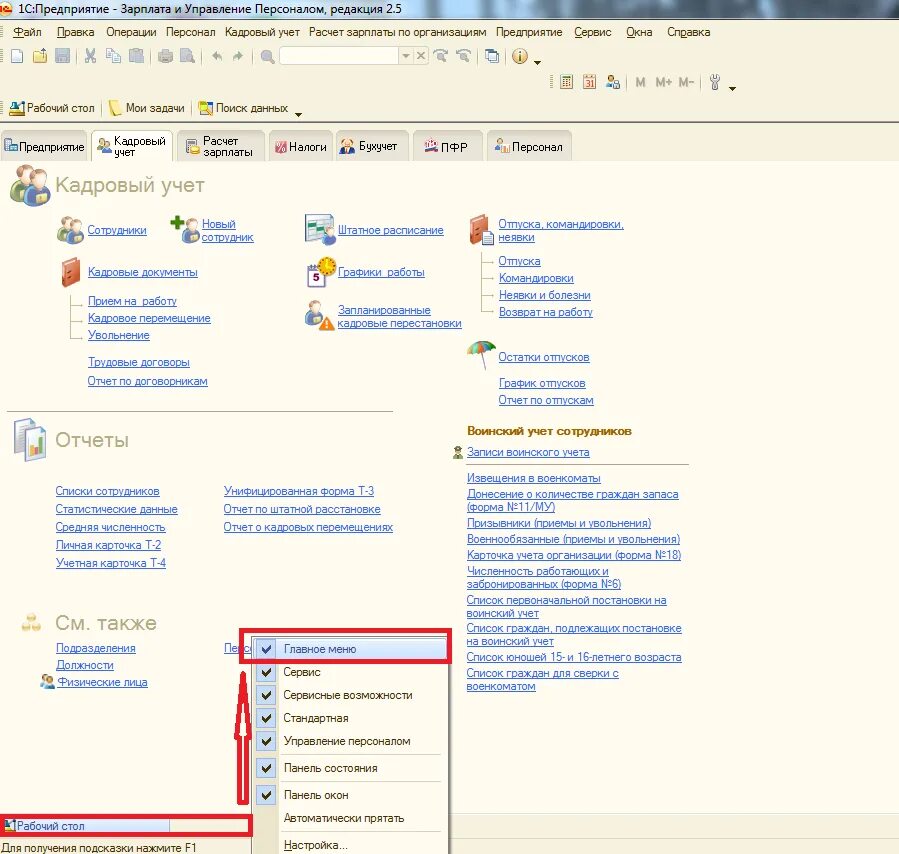Open Личная карточка Т-2 report
The image size is (899, 854).
tap(108, 545)
